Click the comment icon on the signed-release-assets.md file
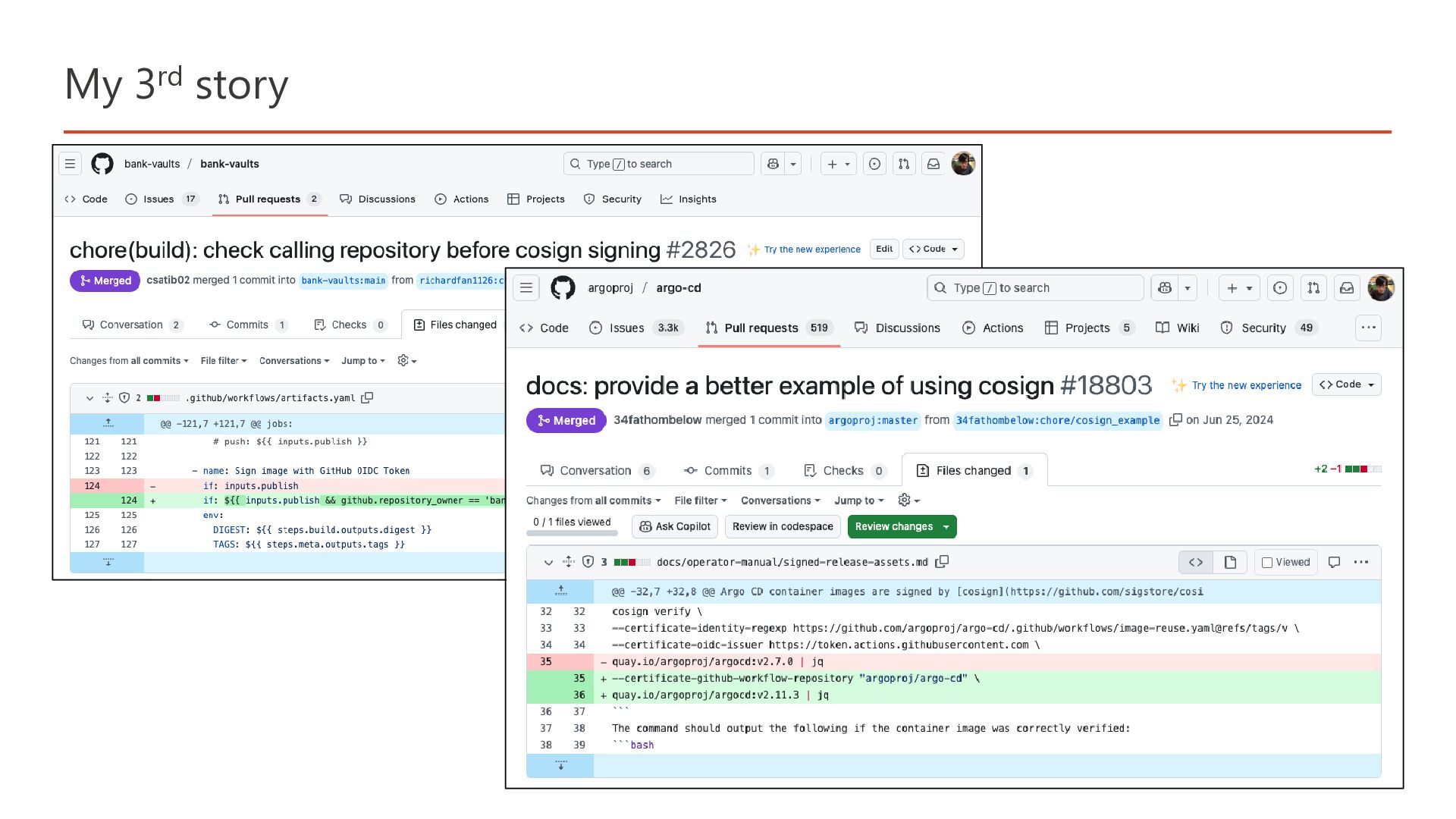 1334,562
